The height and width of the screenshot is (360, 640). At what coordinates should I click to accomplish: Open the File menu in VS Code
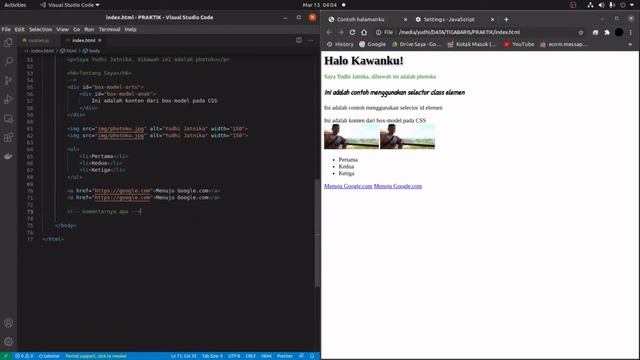tap(6, 29)
